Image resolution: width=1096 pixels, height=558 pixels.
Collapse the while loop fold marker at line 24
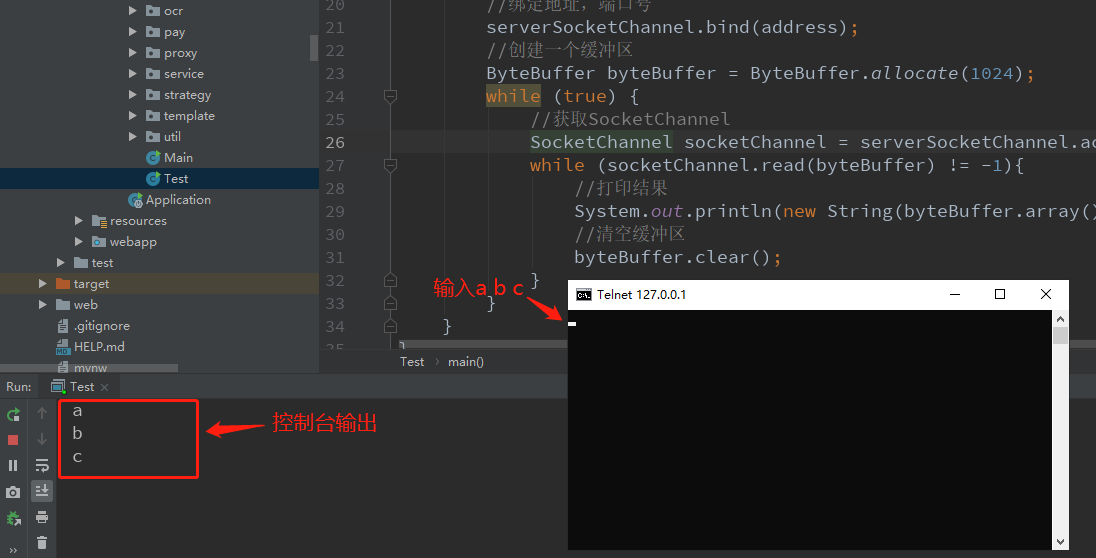pyautogui.click(x=391, y=96)
